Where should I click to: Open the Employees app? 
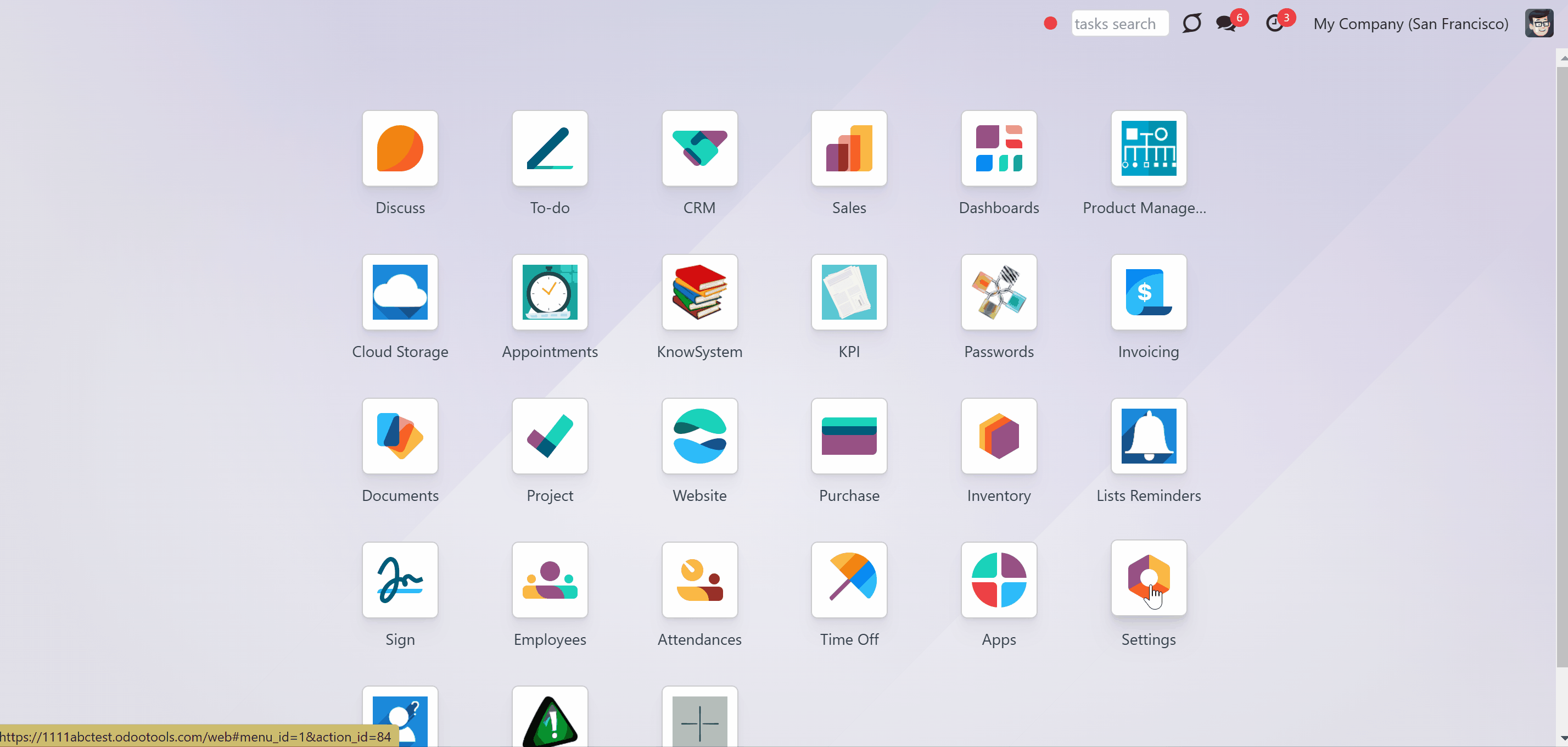pos(550,580)
